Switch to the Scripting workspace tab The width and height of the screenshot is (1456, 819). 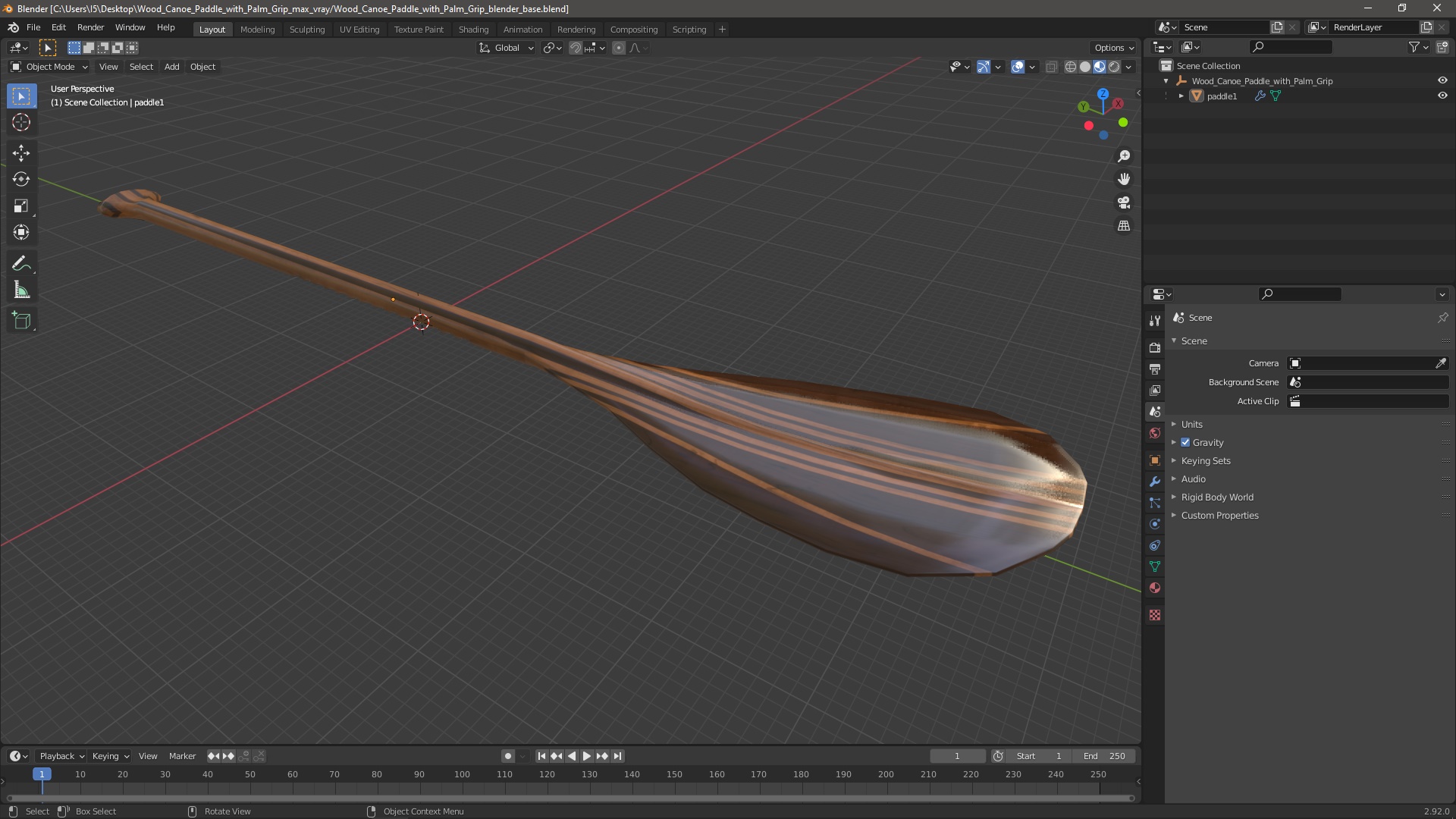[x=689, y=30]
